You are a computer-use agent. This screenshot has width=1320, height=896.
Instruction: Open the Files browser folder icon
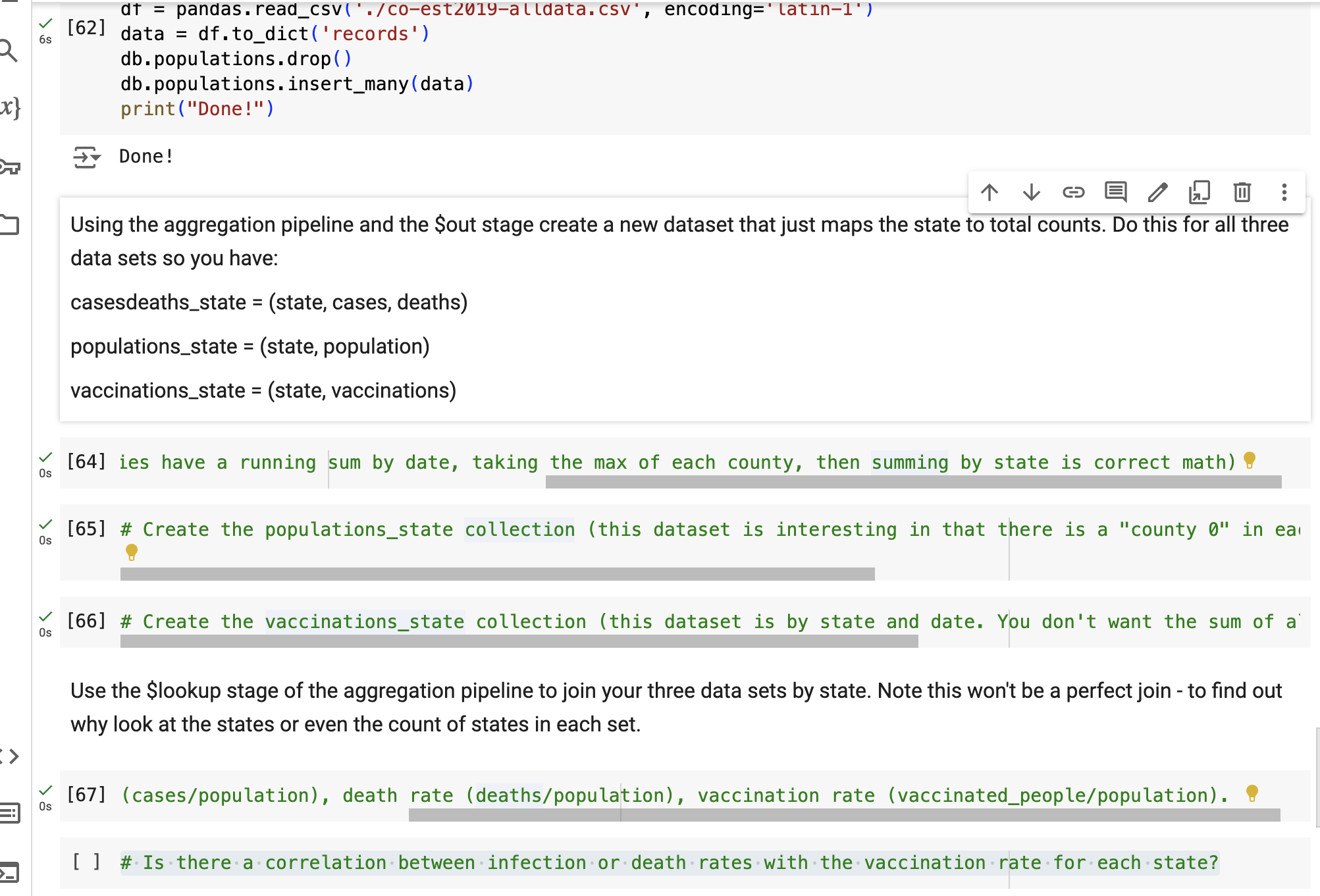(x=9, y=224)
